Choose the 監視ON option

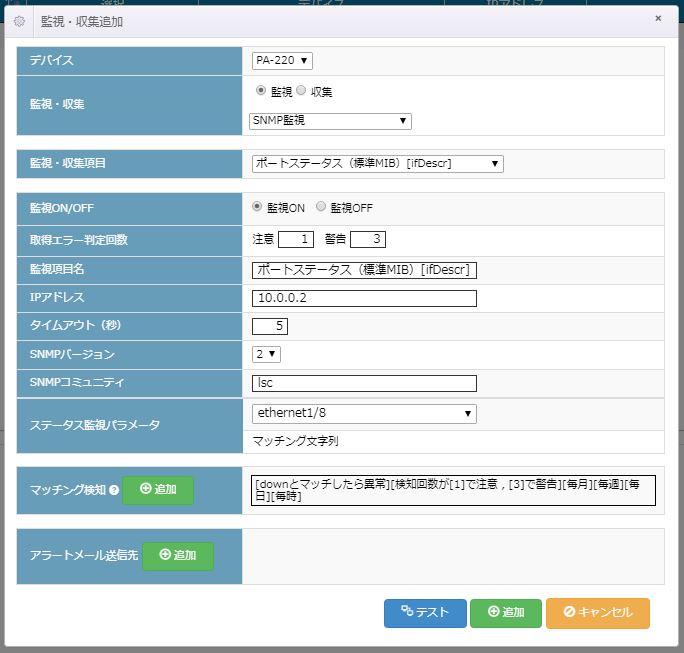258,207
